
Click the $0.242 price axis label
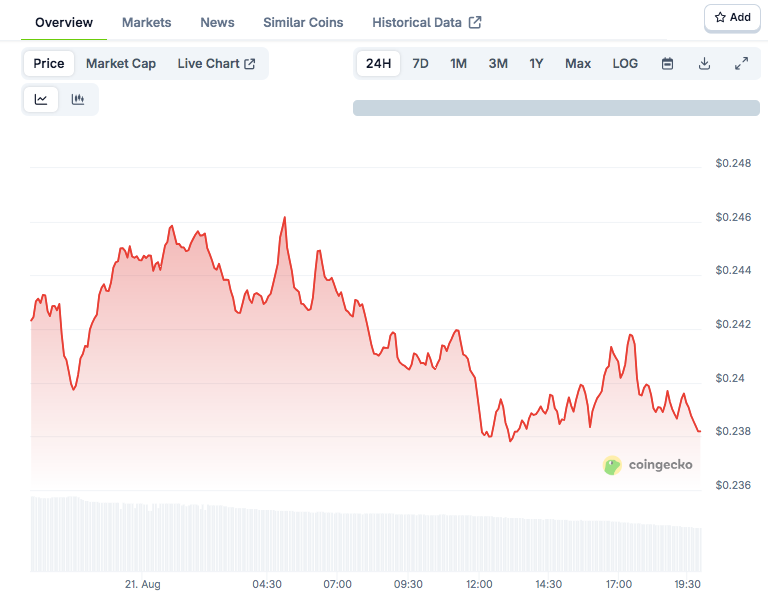tap(733, 324)
